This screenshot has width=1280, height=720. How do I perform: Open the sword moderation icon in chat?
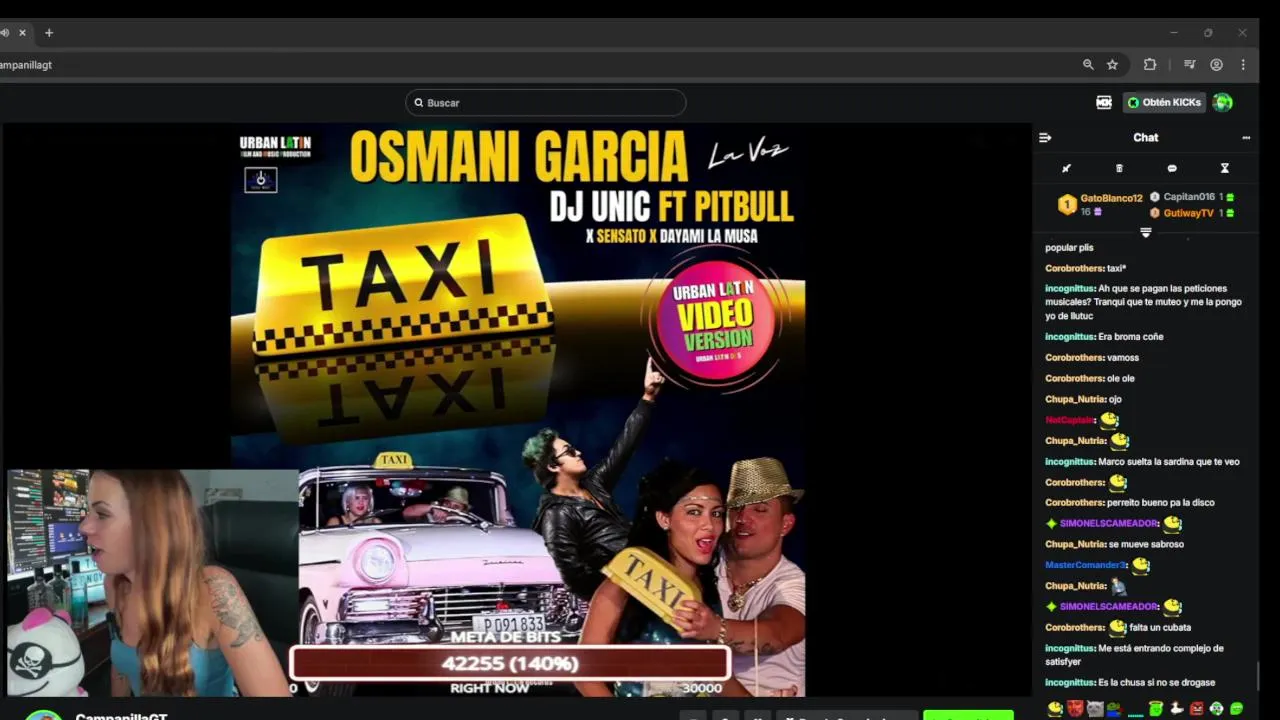pyautogui.click(x=1066, y=168)
